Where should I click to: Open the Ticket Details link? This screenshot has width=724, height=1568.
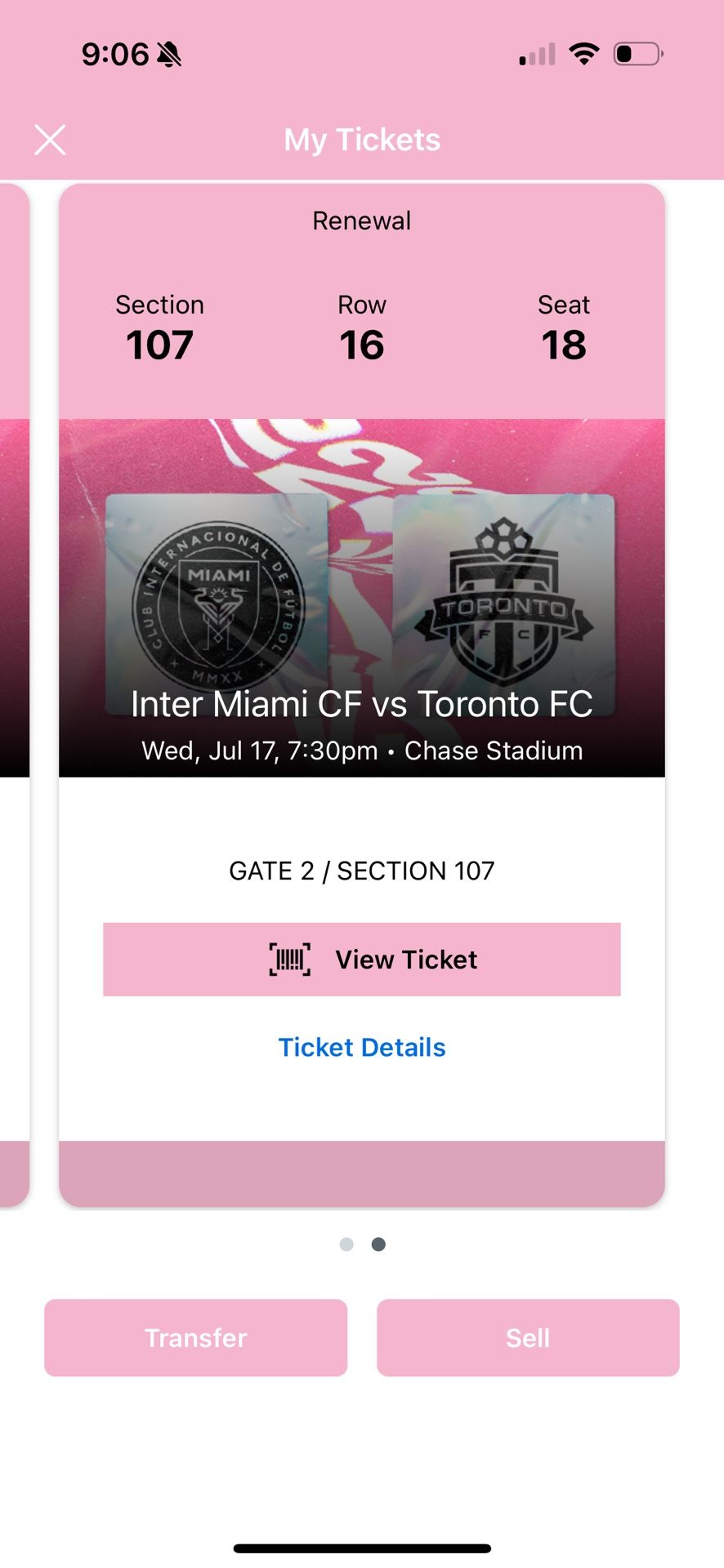click(362, 1048)
